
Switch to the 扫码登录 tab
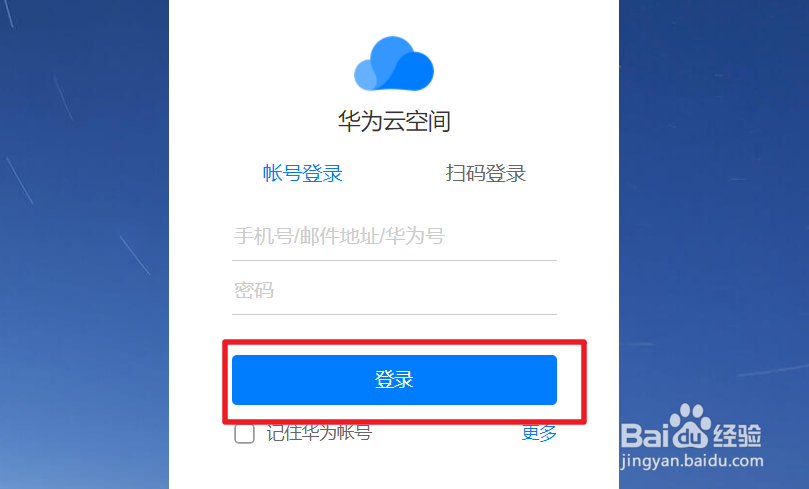(x=486, y=173)
